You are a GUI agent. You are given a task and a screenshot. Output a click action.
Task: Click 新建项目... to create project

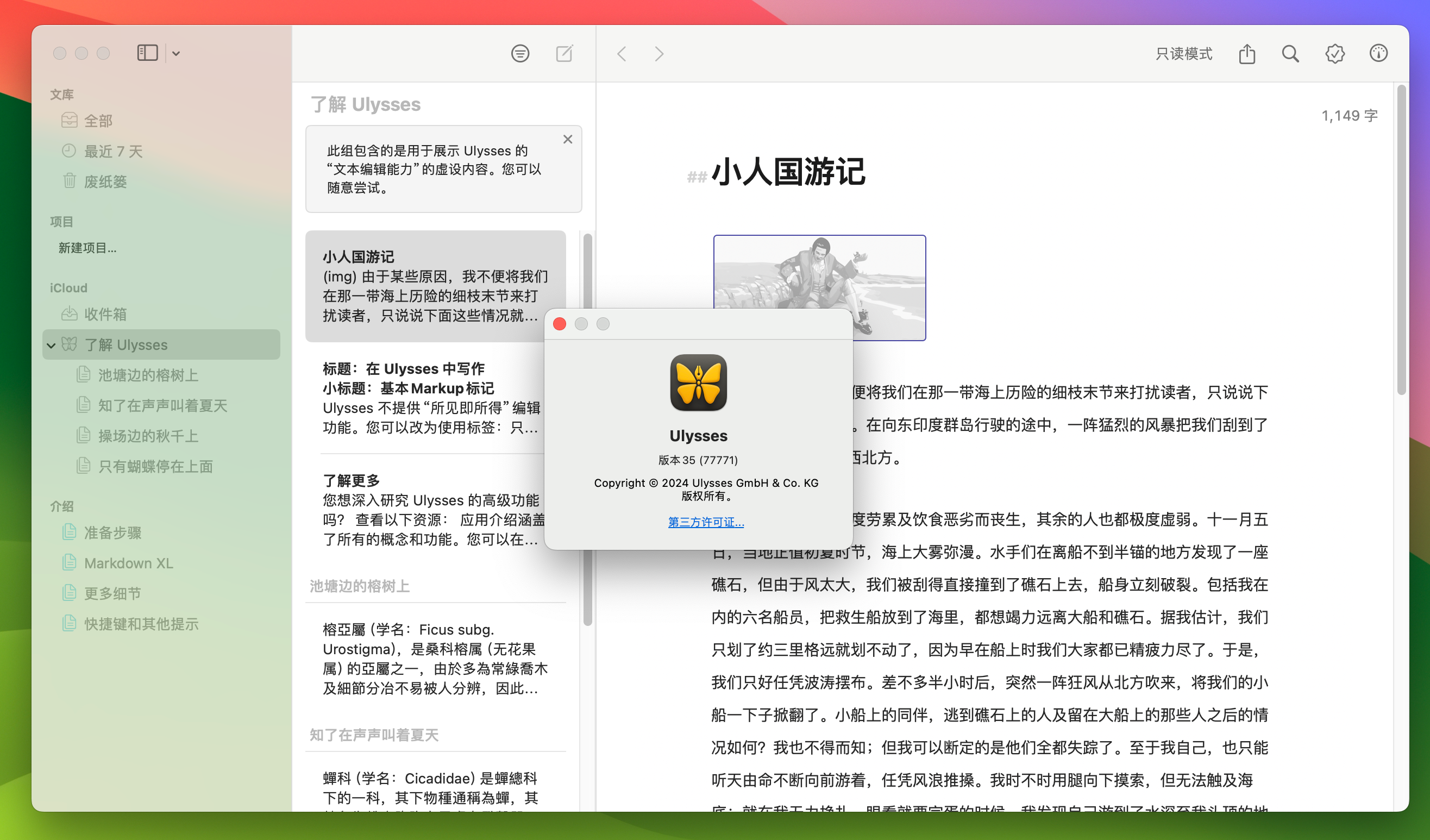(87, 248)
